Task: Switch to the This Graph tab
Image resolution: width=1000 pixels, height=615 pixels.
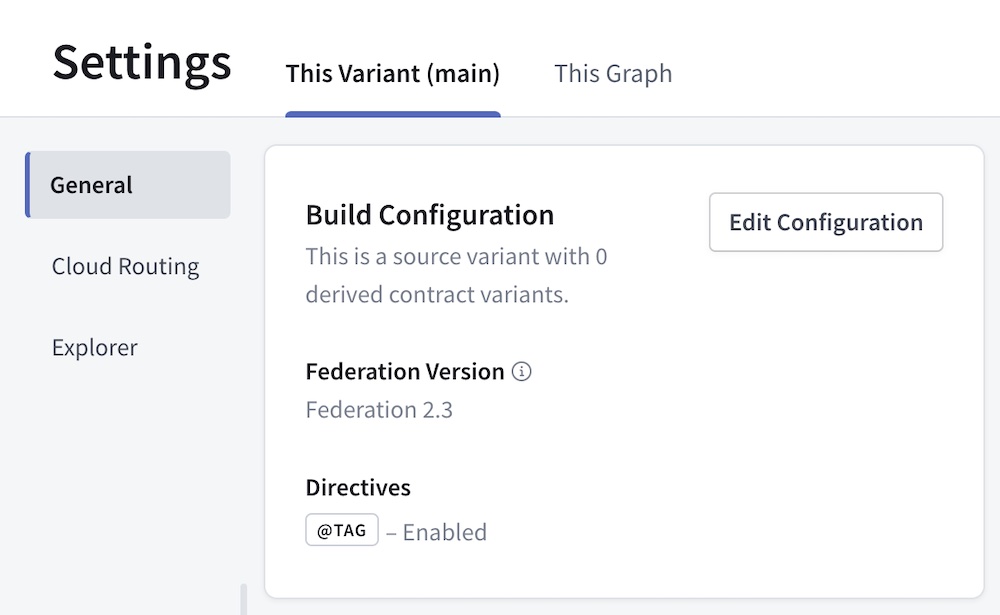Action: [613, 73]
